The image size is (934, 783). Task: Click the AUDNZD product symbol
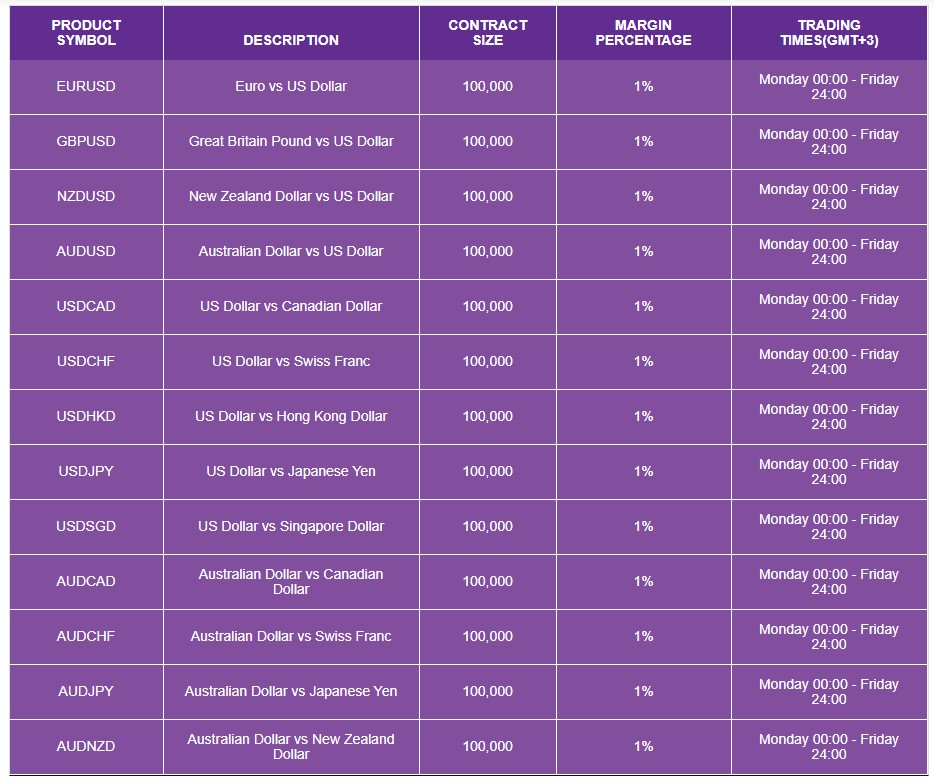click(x=86, y=746)
